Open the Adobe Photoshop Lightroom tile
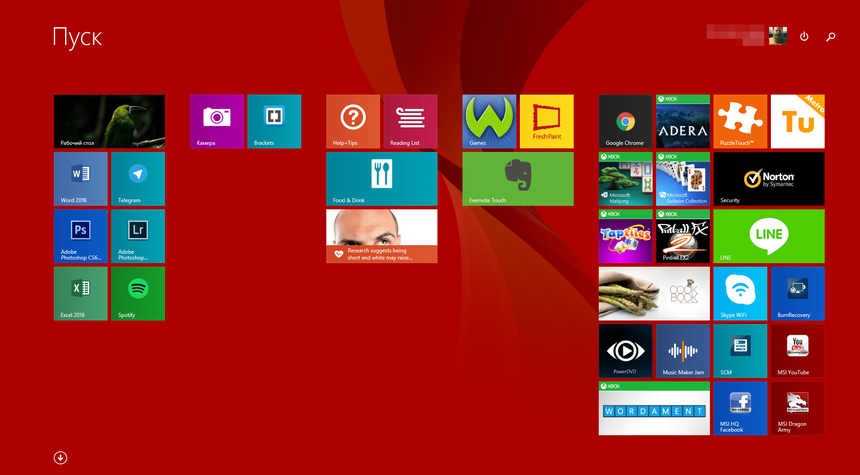 [x=138, y=236]
